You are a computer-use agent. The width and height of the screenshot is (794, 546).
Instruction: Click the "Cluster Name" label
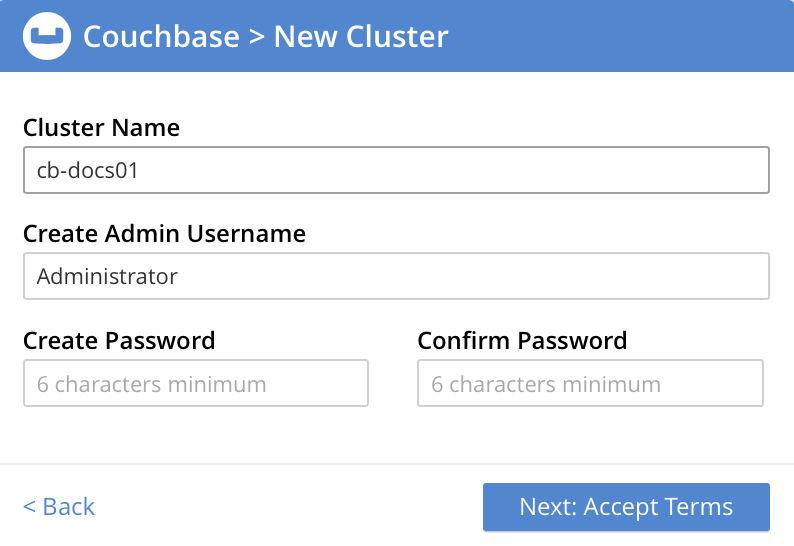tap(101, 127)
